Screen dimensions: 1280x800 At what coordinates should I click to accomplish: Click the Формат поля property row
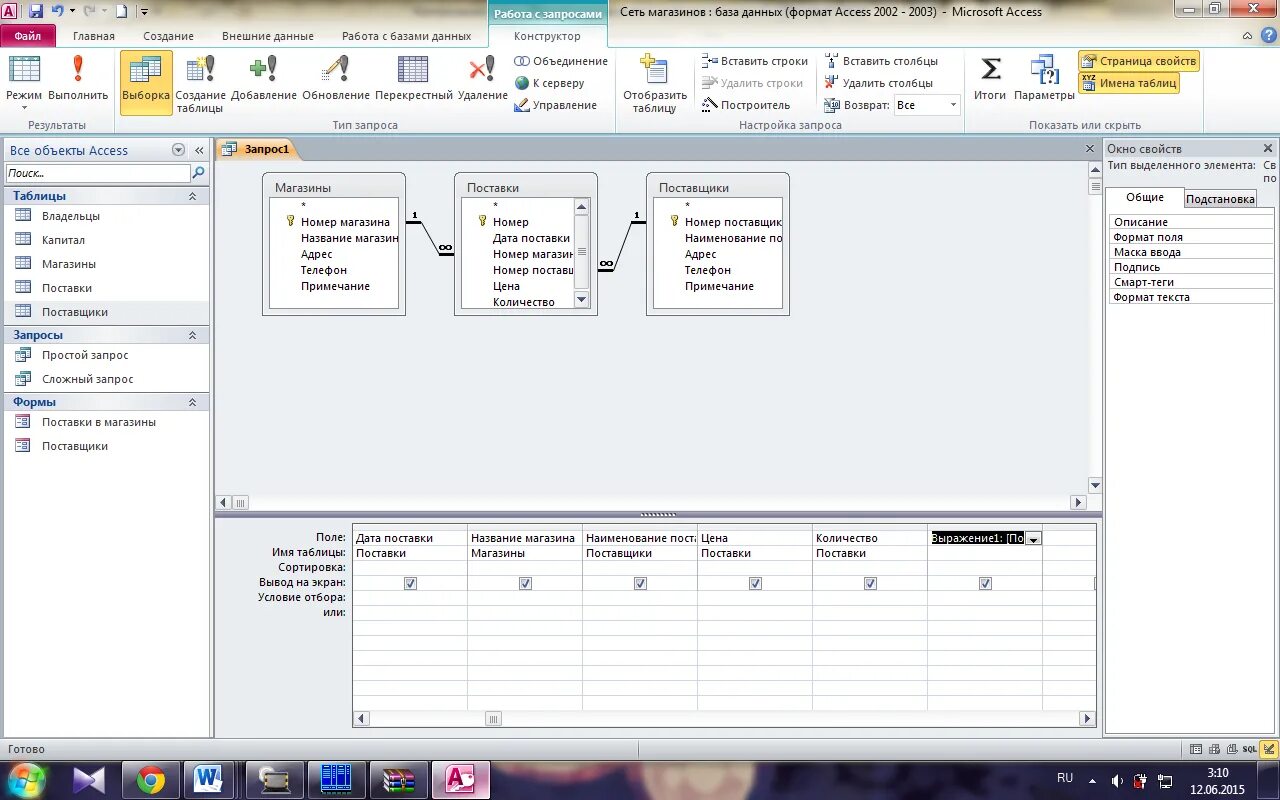(x=1190, y=237)
